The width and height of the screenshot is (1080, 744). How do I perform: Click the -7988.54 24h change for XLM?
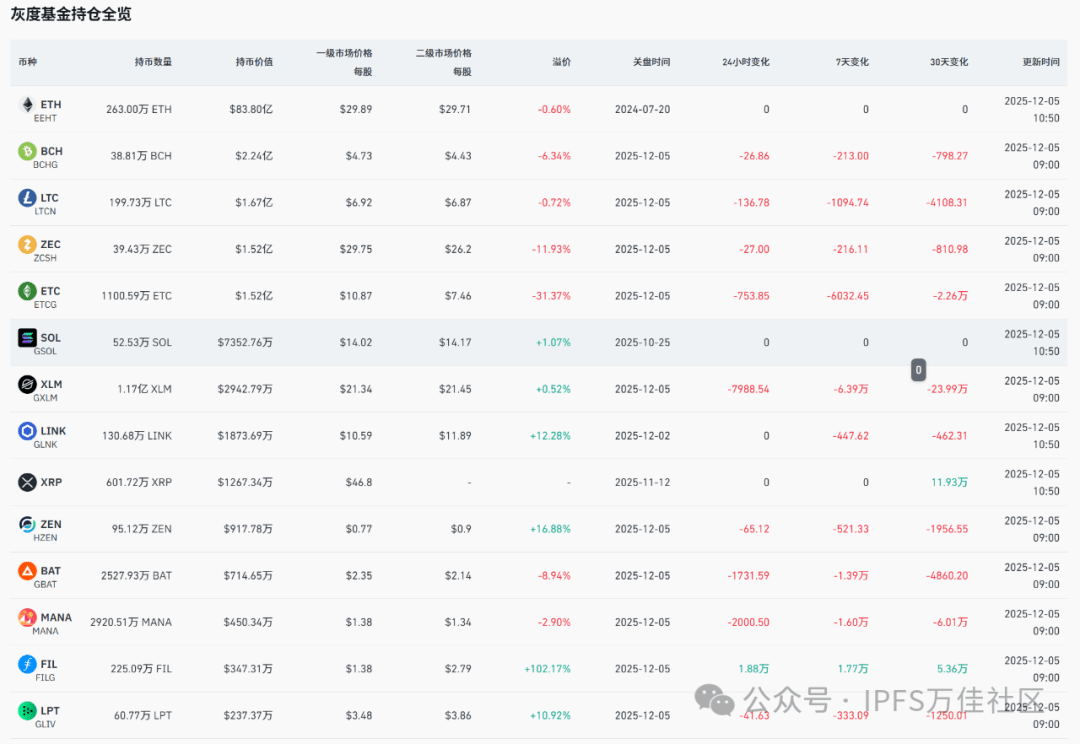(748, 389)
